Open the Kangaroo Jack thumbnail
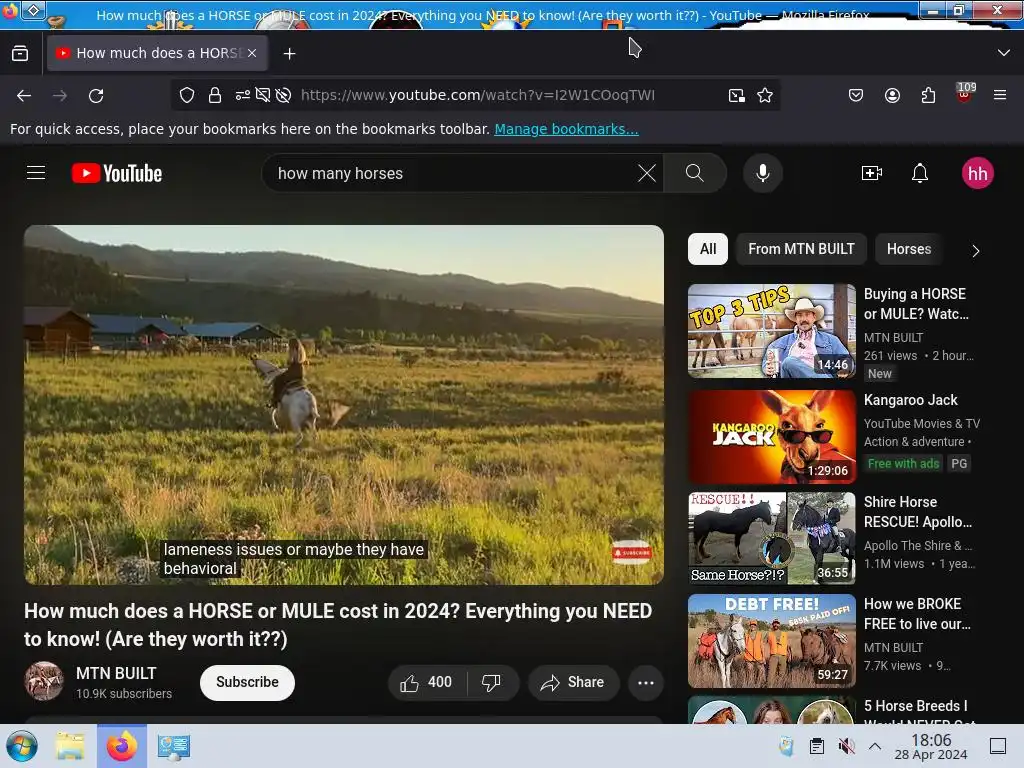Screen dimensions: 1024x768 (x=771, y=437)
